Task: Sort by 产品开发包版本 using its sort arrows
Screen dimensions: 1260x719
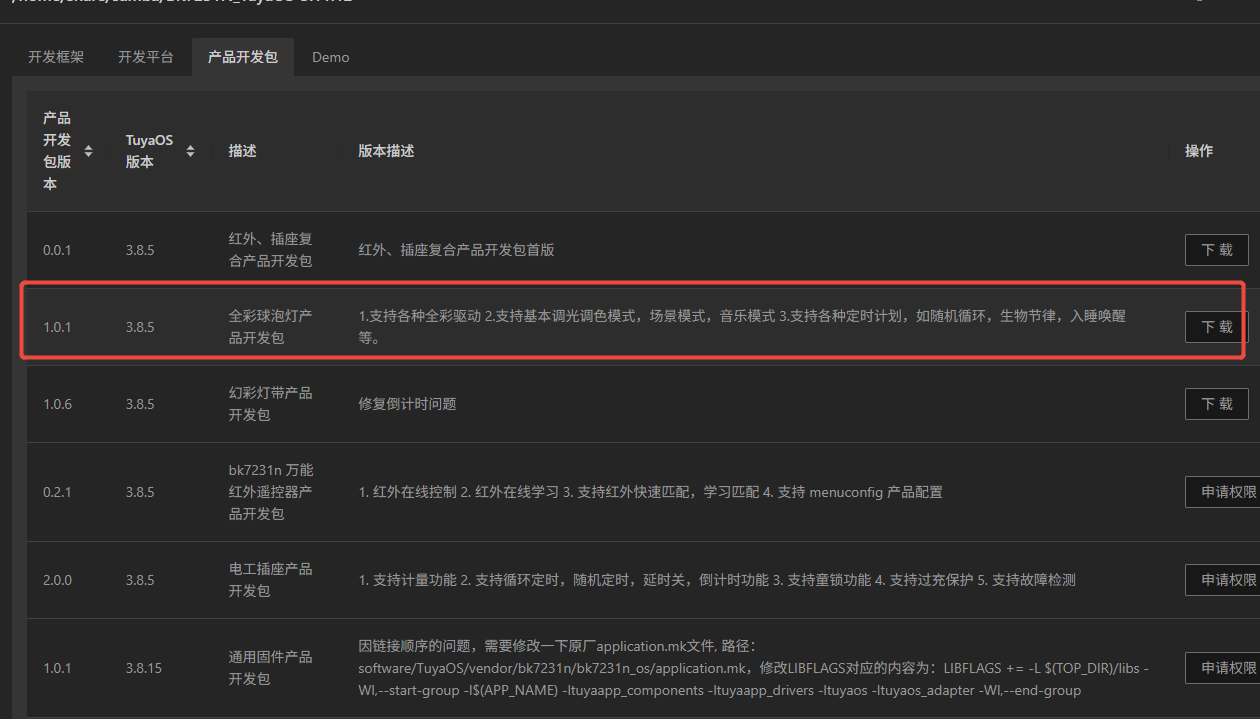Action: pyautogui.click(x=88, y=151)
